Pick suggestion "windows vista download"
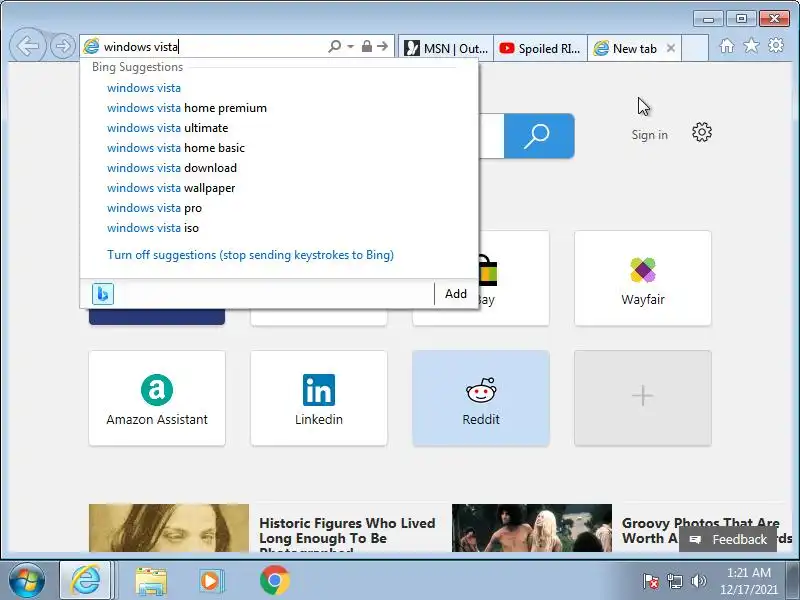Image resolution: width=800 pixels, height=600 pixels. tap(172, 167)
